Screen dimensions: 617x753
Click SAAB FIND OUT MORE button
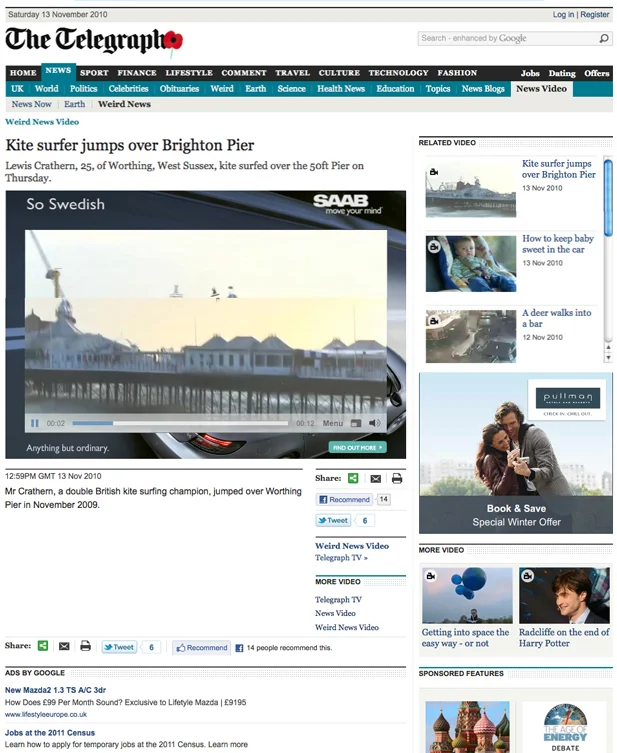coord(357,447)
